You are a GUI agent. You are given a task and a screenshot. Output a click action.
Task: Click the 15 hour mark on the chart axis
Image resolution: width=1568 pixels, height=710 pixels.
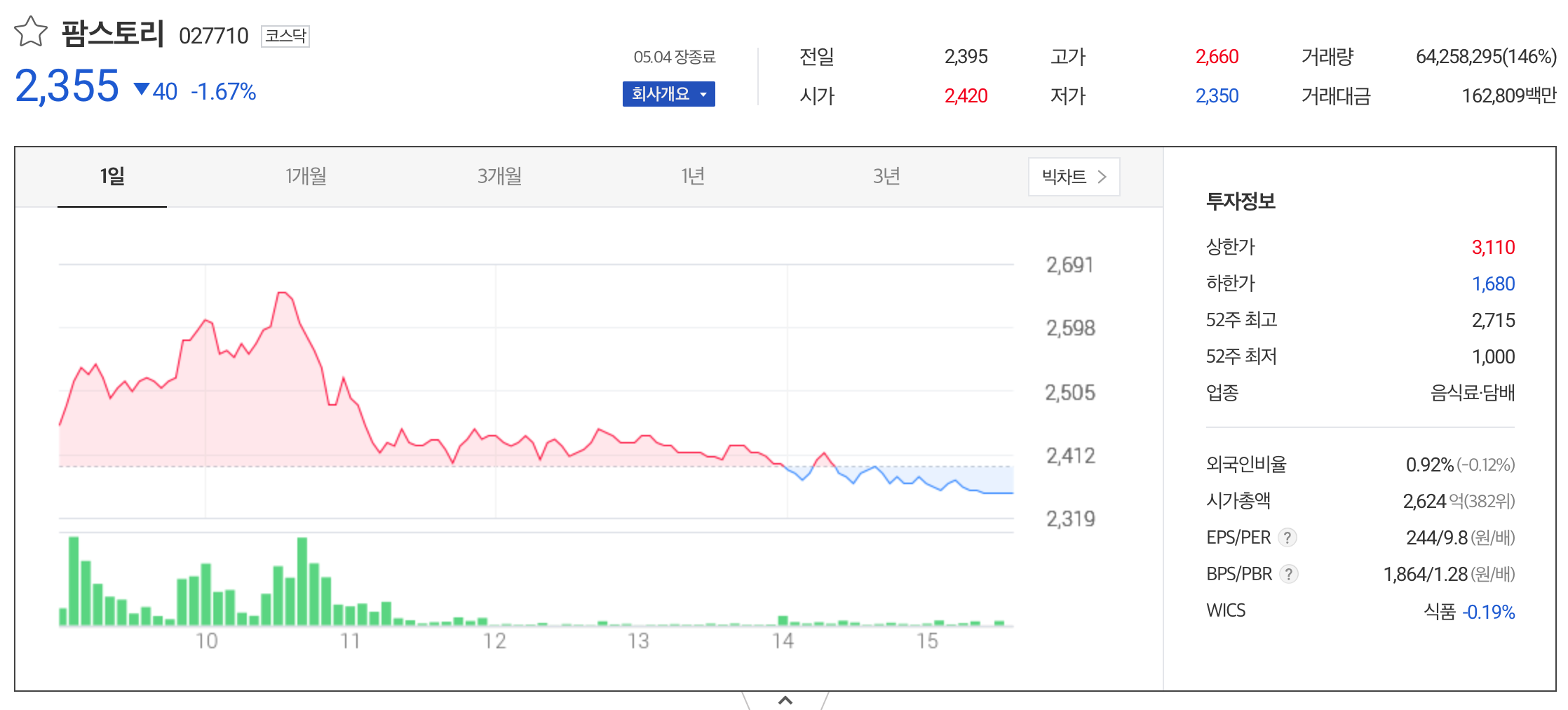927,641
